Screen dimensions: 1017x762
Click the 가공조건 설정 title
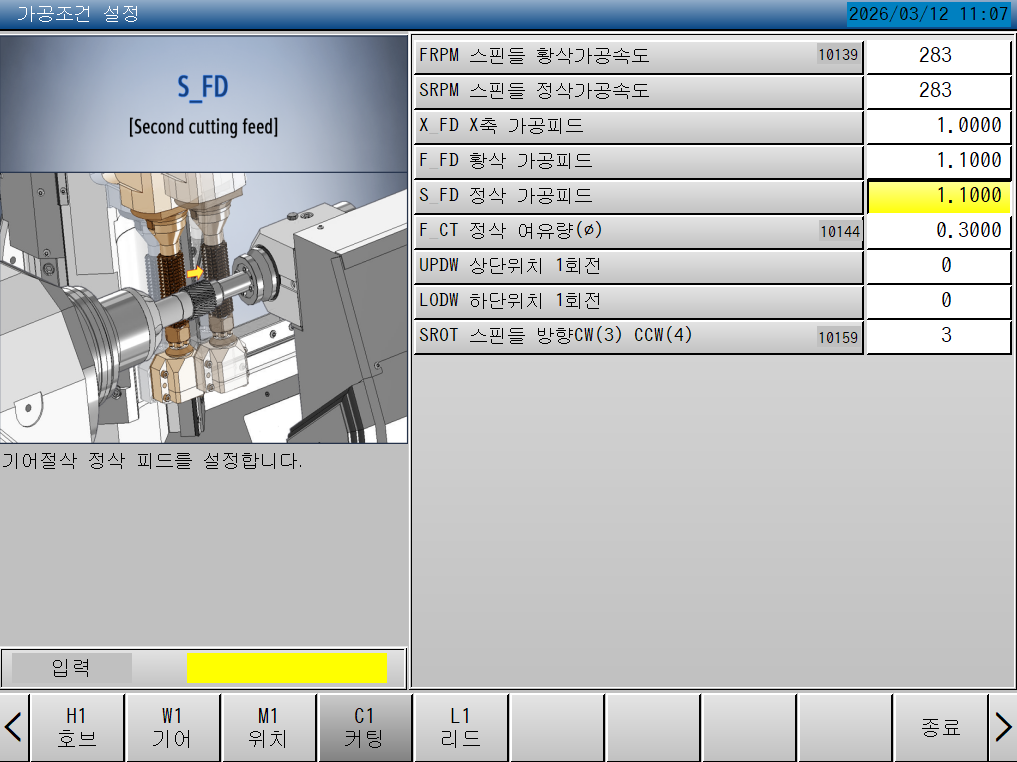click(x=78, y=14)
